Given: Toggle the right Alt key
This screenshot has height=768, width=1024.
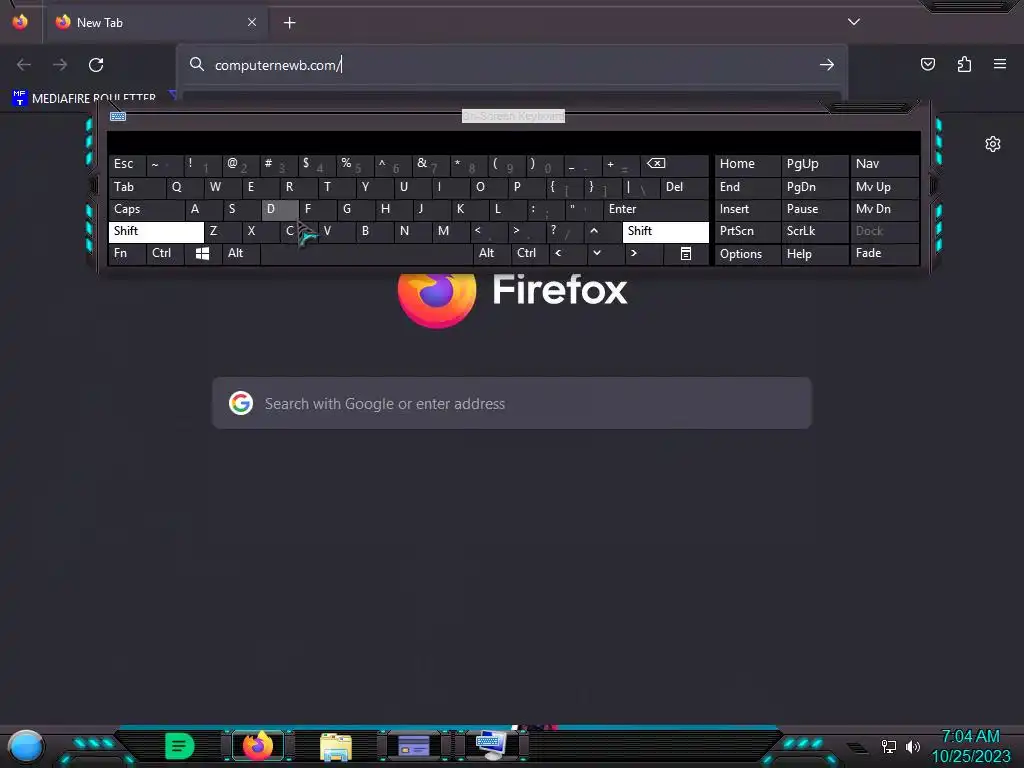Looking at the screenshot, I should pos(492,253).
